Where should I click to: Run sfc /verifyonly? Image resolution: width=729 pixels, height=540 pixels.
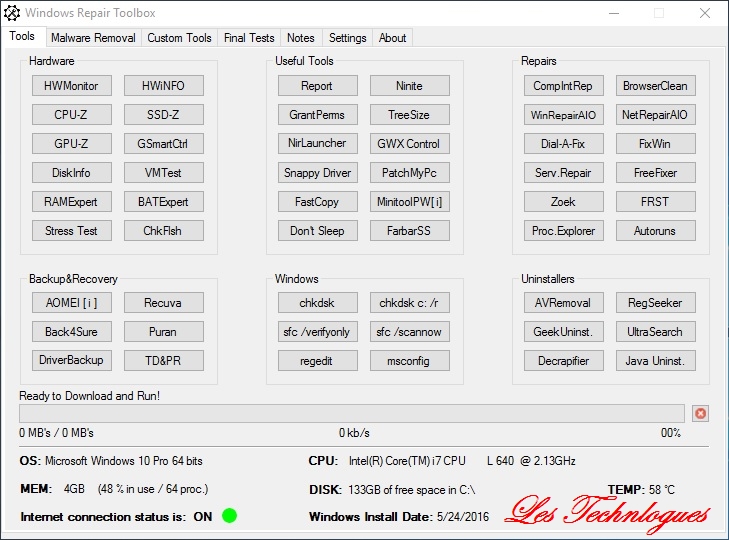[318, 332]
